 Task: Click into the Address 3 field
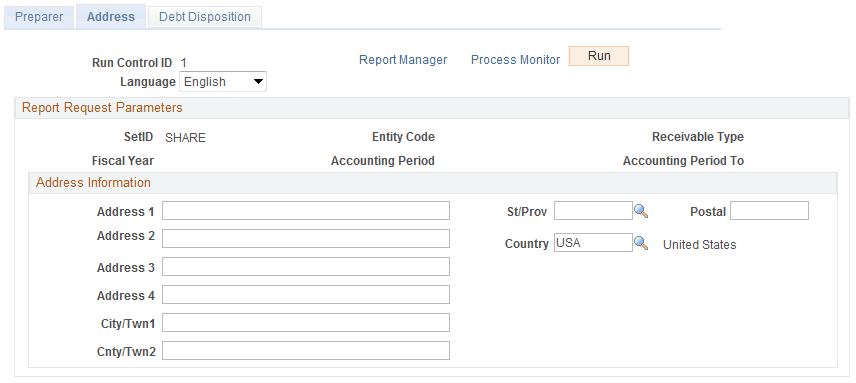306,266
